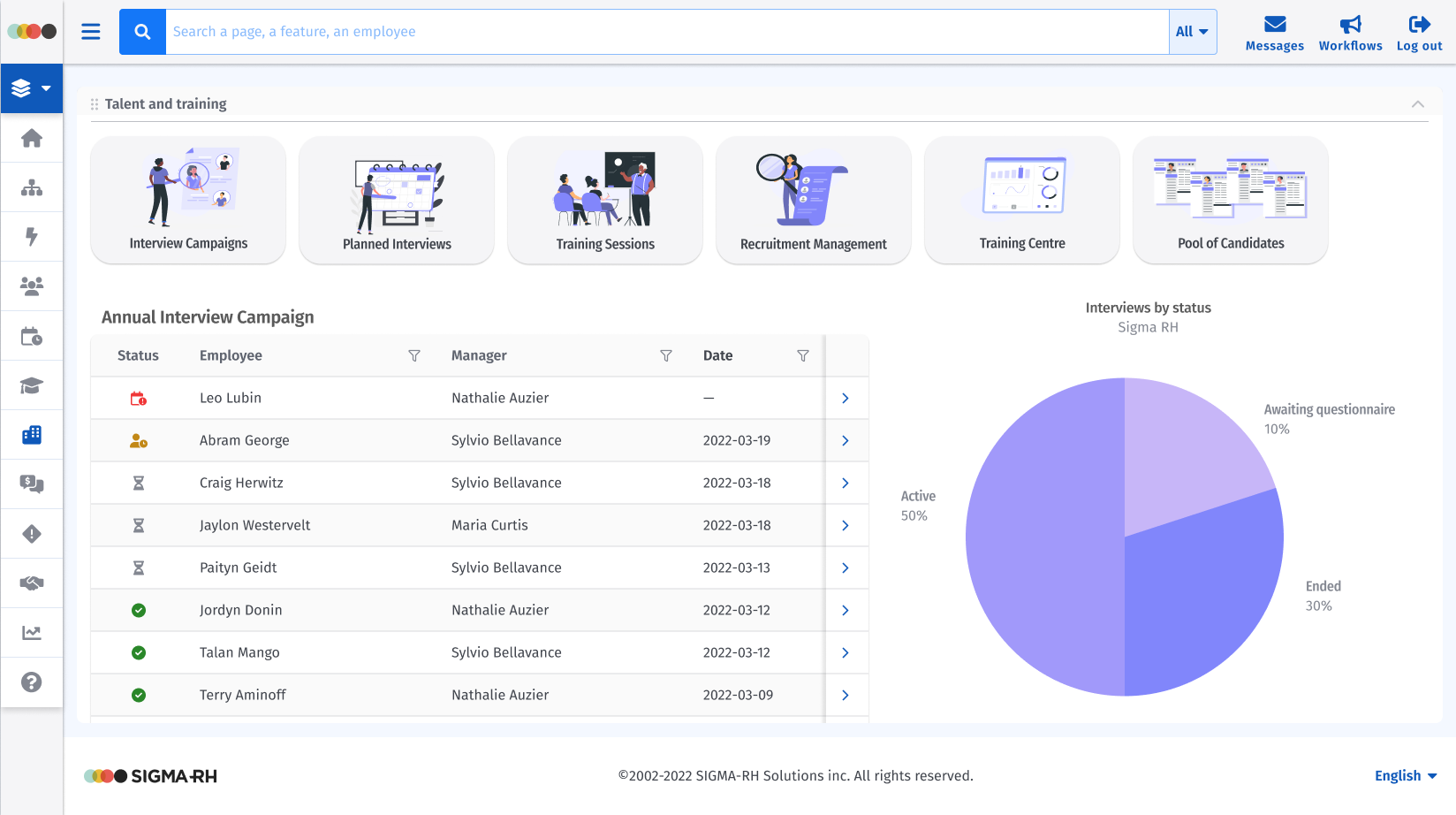Viewport: 1456px width, 815px height.
Task: Toggle the hamburger menu
Action: [91, 32]
